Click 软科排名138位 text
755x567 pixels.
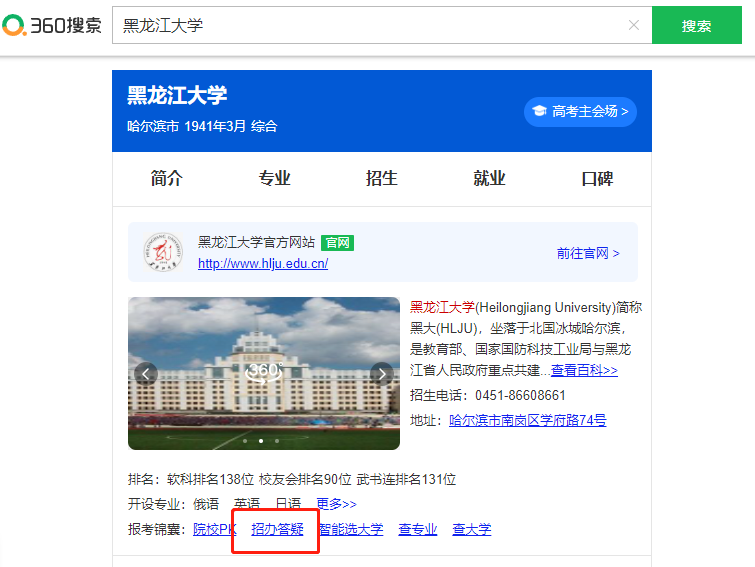(x=210, y=479)
